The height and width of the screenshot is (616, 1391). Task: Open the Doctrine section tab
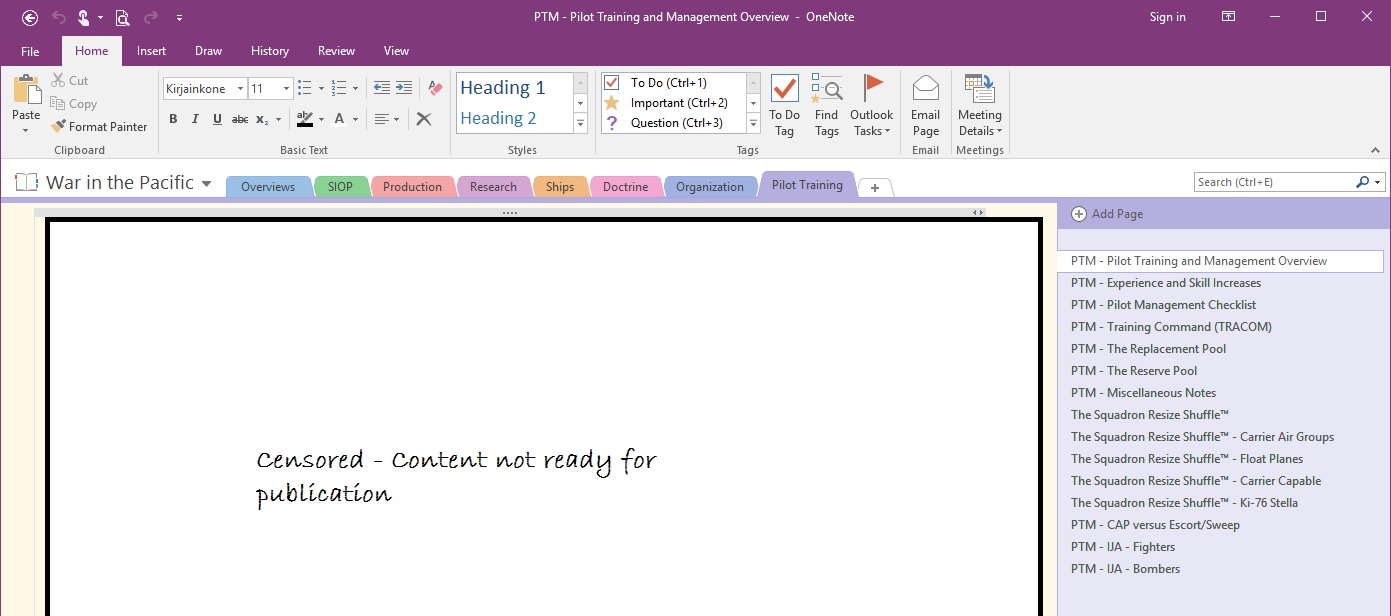[626, 187]
